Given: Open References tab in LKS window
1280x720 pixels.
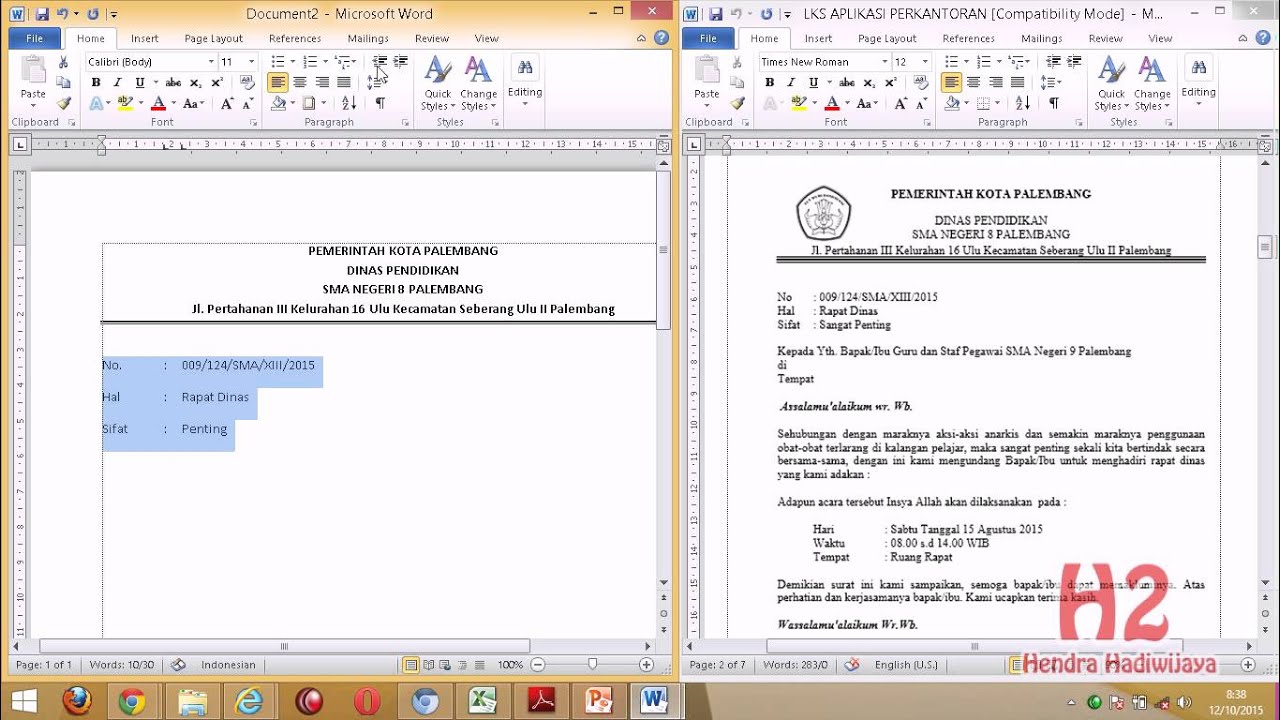Looking at the screenshot, I should 968,38.
